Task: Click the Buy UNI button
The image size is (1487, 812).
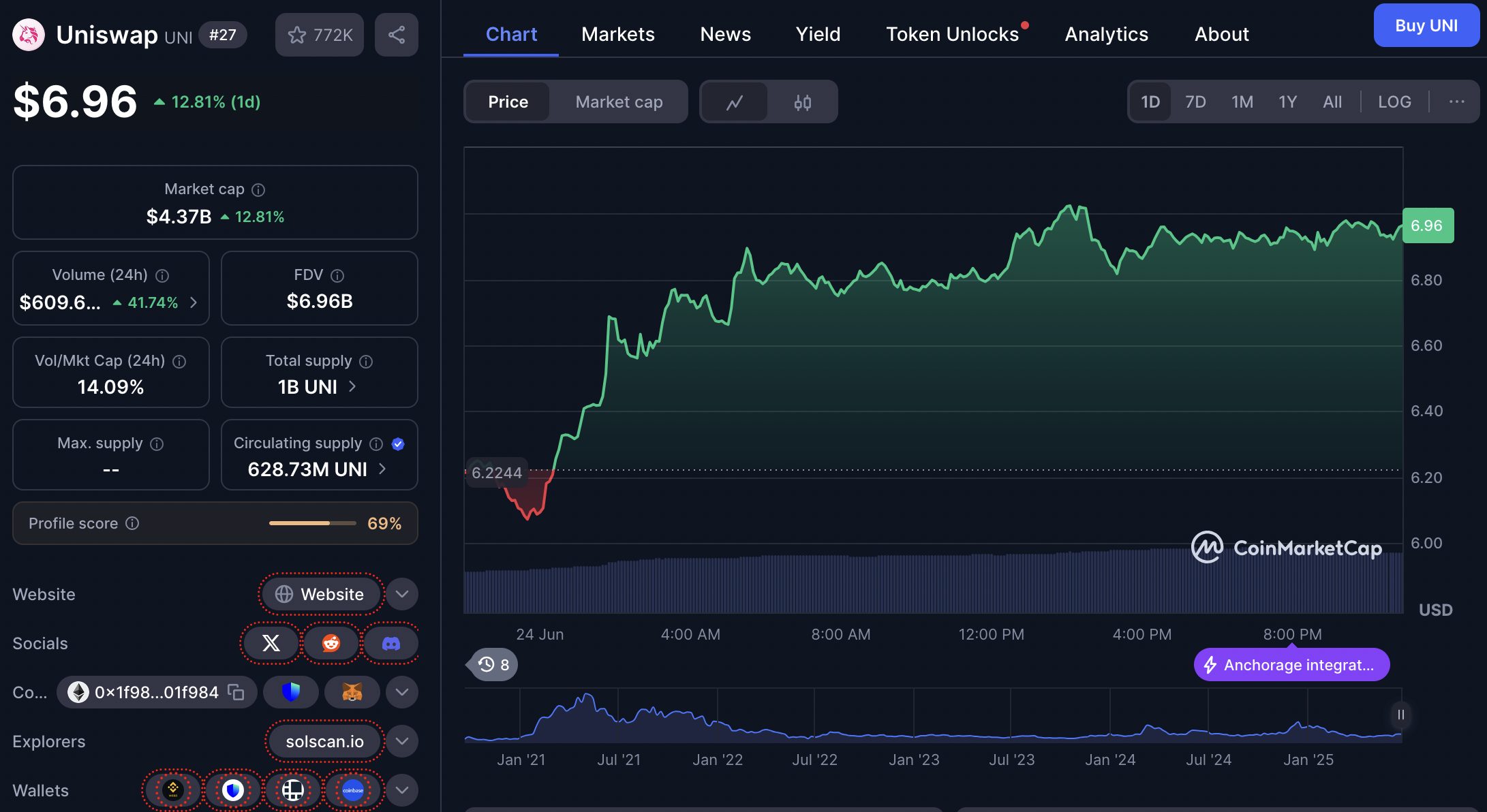Action: (x=1426, y=25)
